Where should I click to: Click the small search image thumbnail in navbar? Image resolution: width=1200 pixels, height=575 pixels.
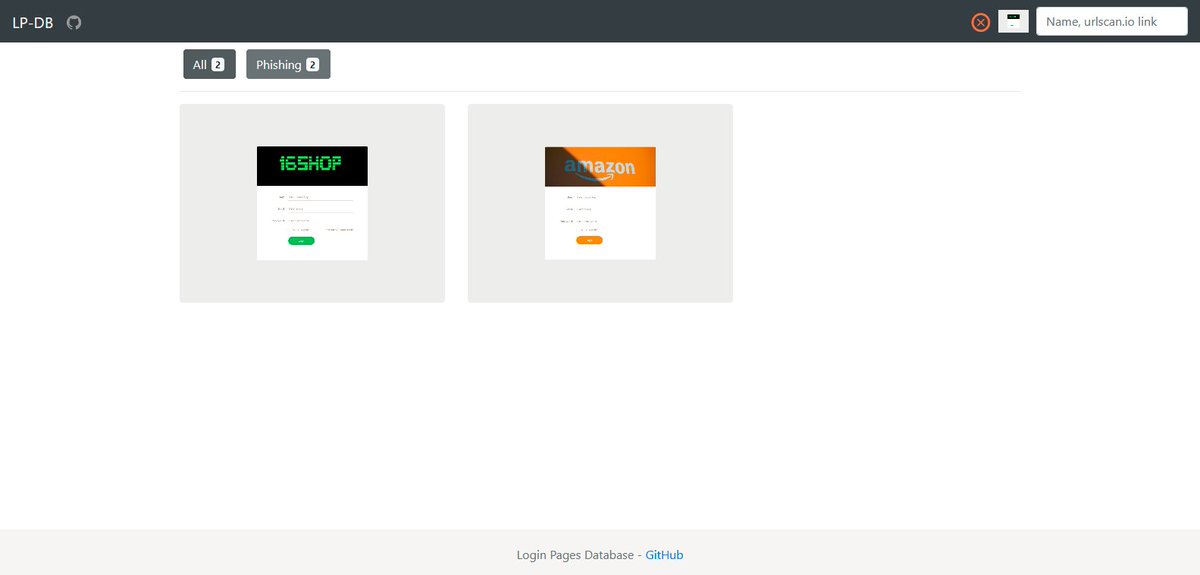1013,21
